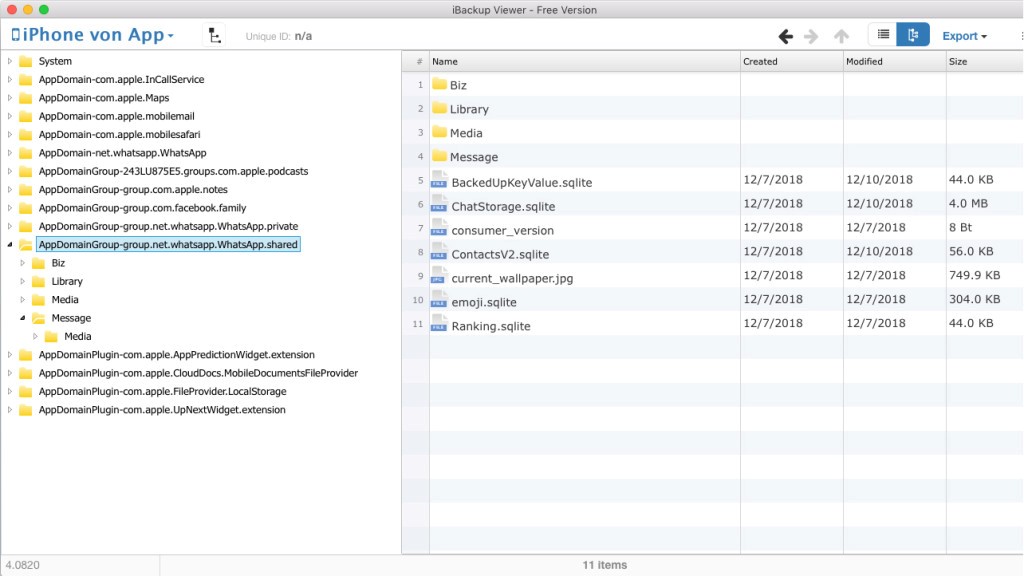This screenshot has width=1024, height=576.
Task: Click the Media folder icon in file list
Action: [x=440, y=132]
